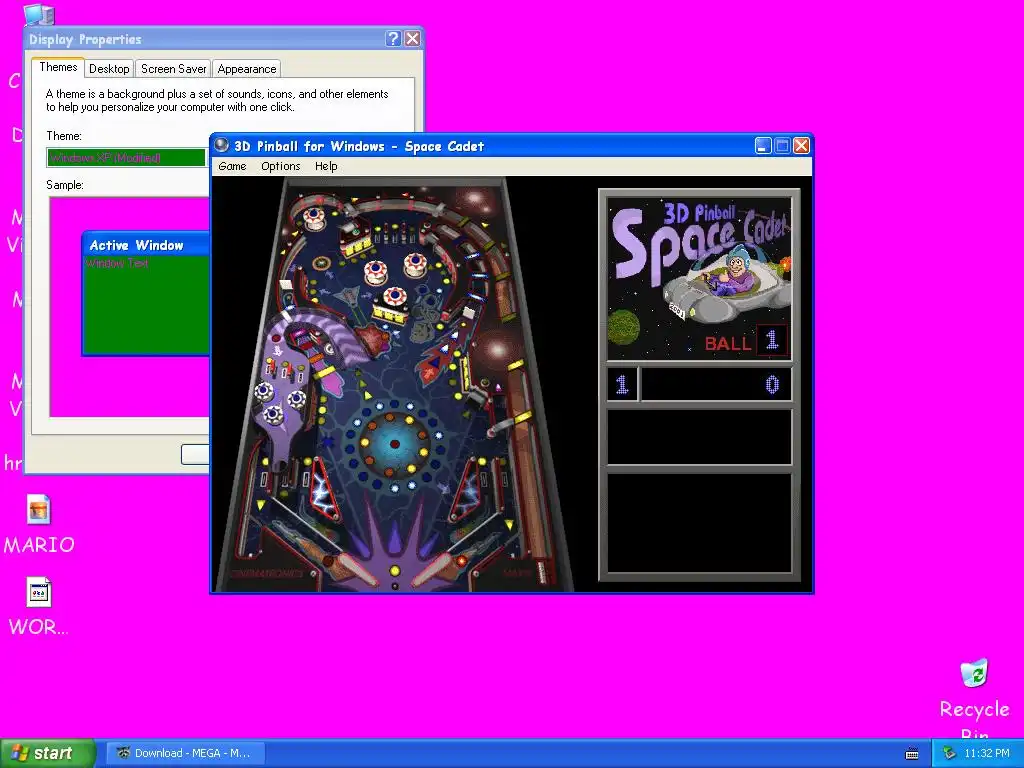Click the spring plunger at the table's bottom right

tap(541, 571)
